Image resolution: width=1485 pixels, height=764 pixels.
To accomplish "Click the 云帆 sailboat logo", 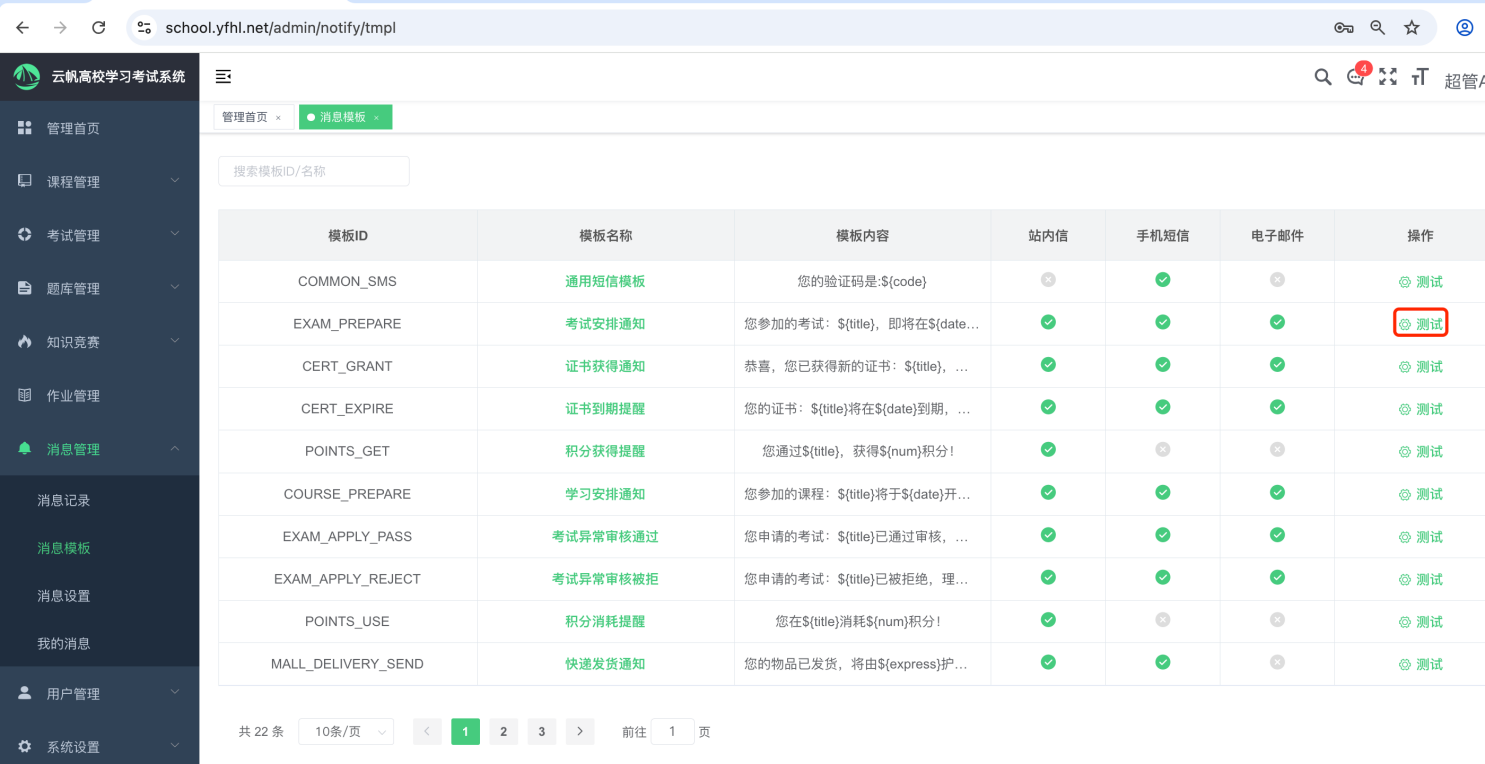I will tap(26, 76).
